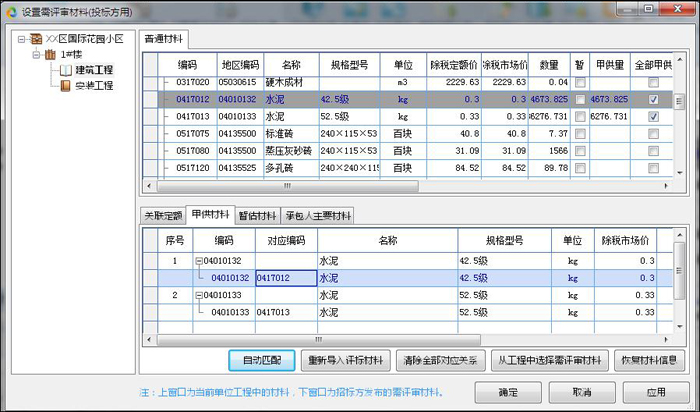This screenshot has width=700, height=412.
Task: Collapse the XX区国际花园小区 tree node
Action: pos(22,40)
